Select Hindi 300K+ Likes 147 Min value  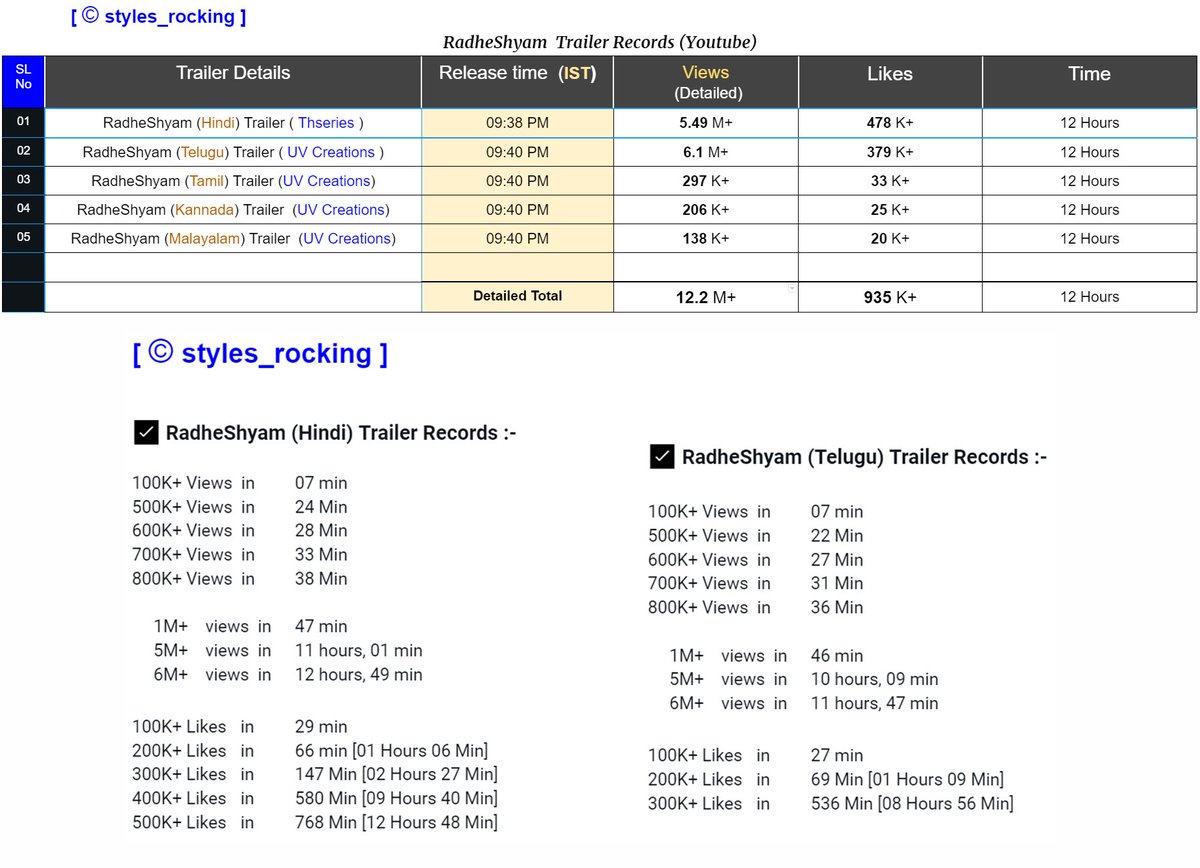tap(396, 774)
